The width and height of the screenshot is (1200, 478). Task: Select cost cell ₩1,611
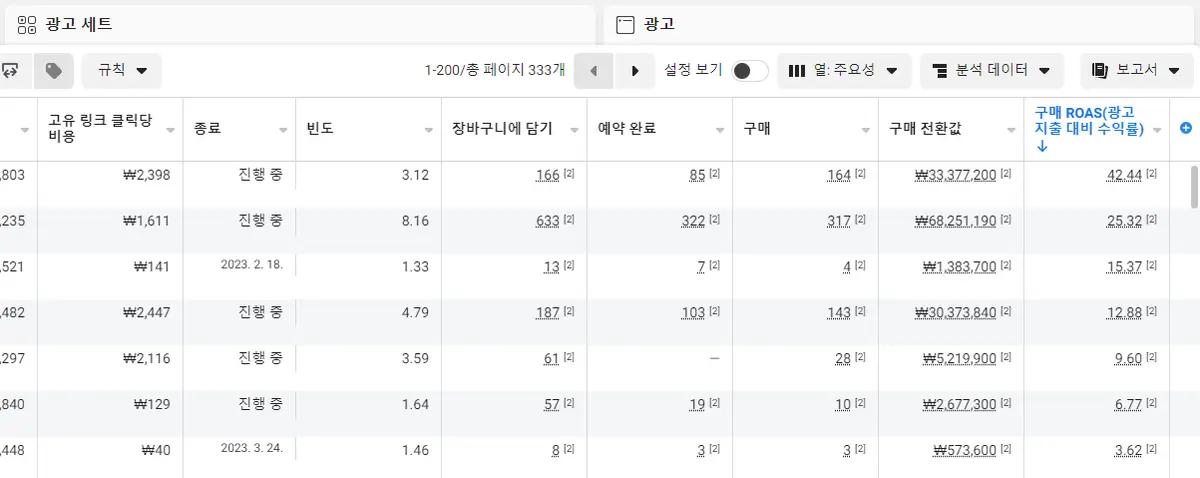[146, 221]
